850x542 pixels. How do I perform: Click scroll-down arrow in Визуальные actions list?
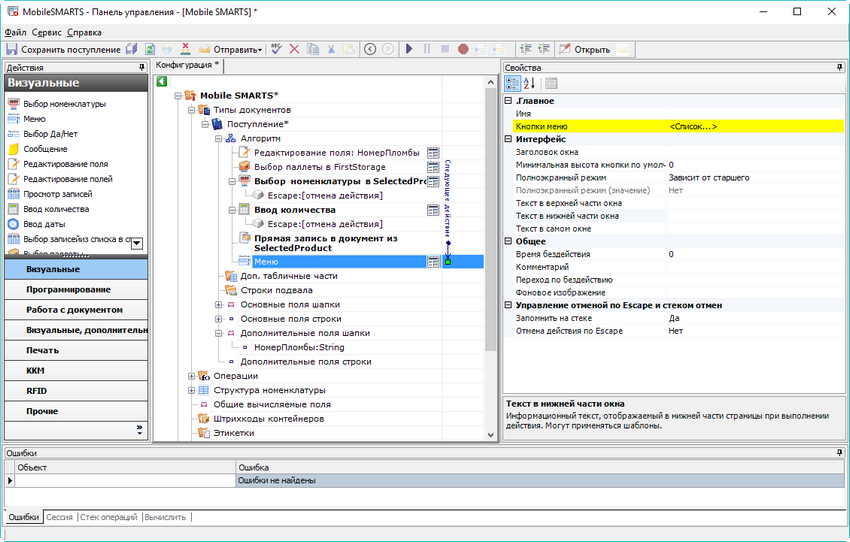(137, 243)
